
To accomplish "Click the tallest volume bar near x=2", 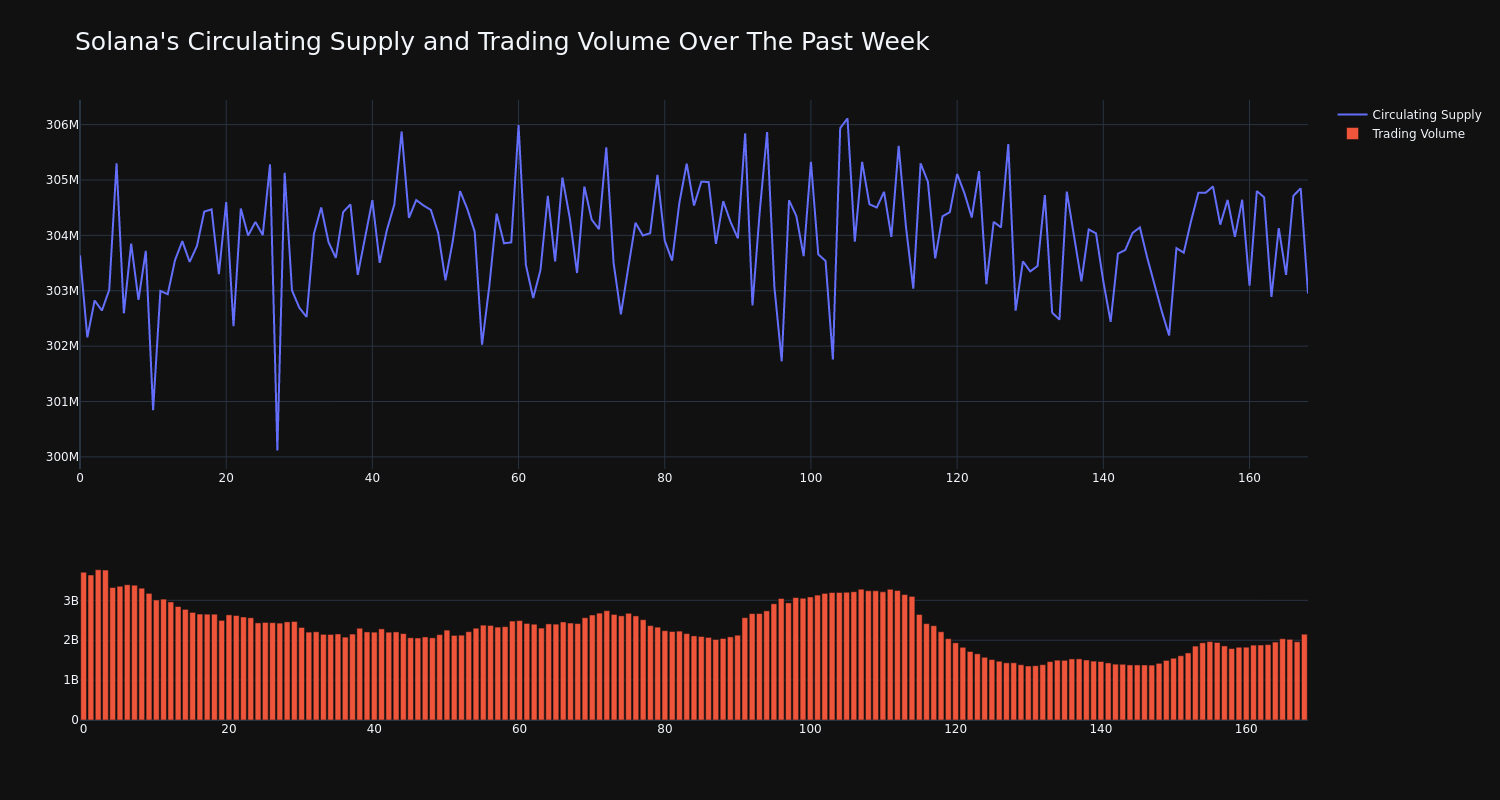I will pyautogui.click(x=98, y=645).
